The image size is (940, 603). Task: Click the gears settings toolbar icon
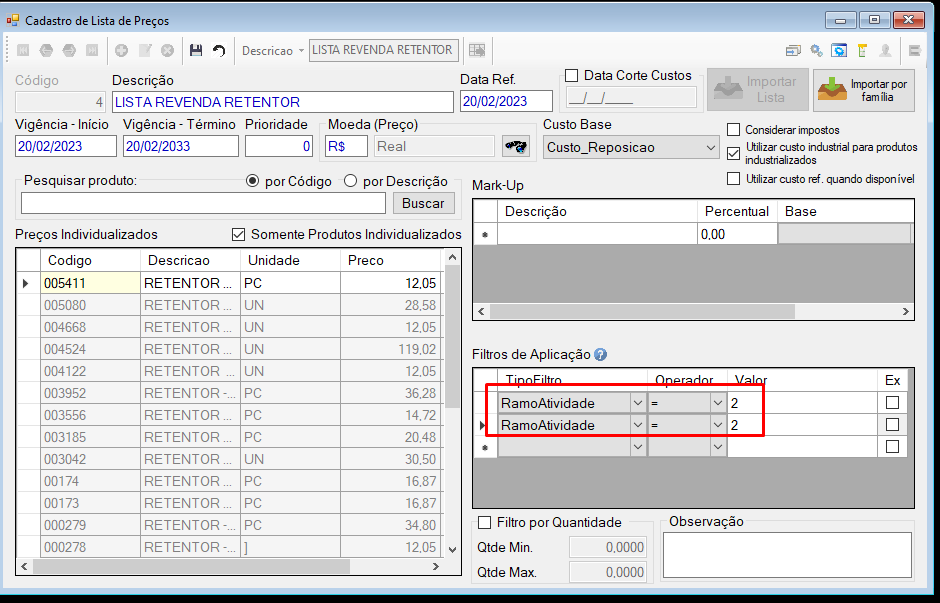click(x=816, y=50)
